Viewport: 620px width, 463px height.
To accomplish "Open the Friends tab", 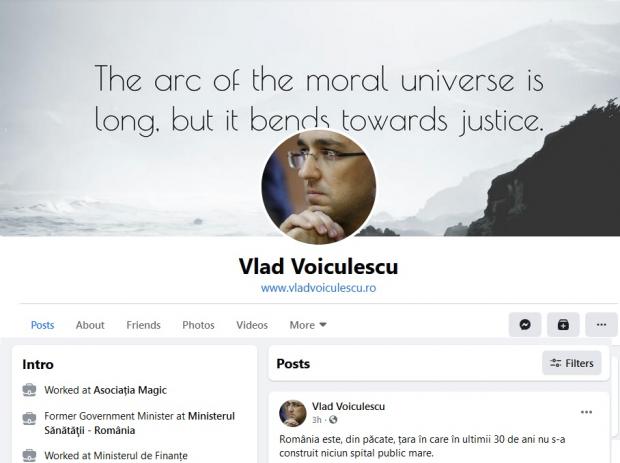I will (x=143, y=325).
